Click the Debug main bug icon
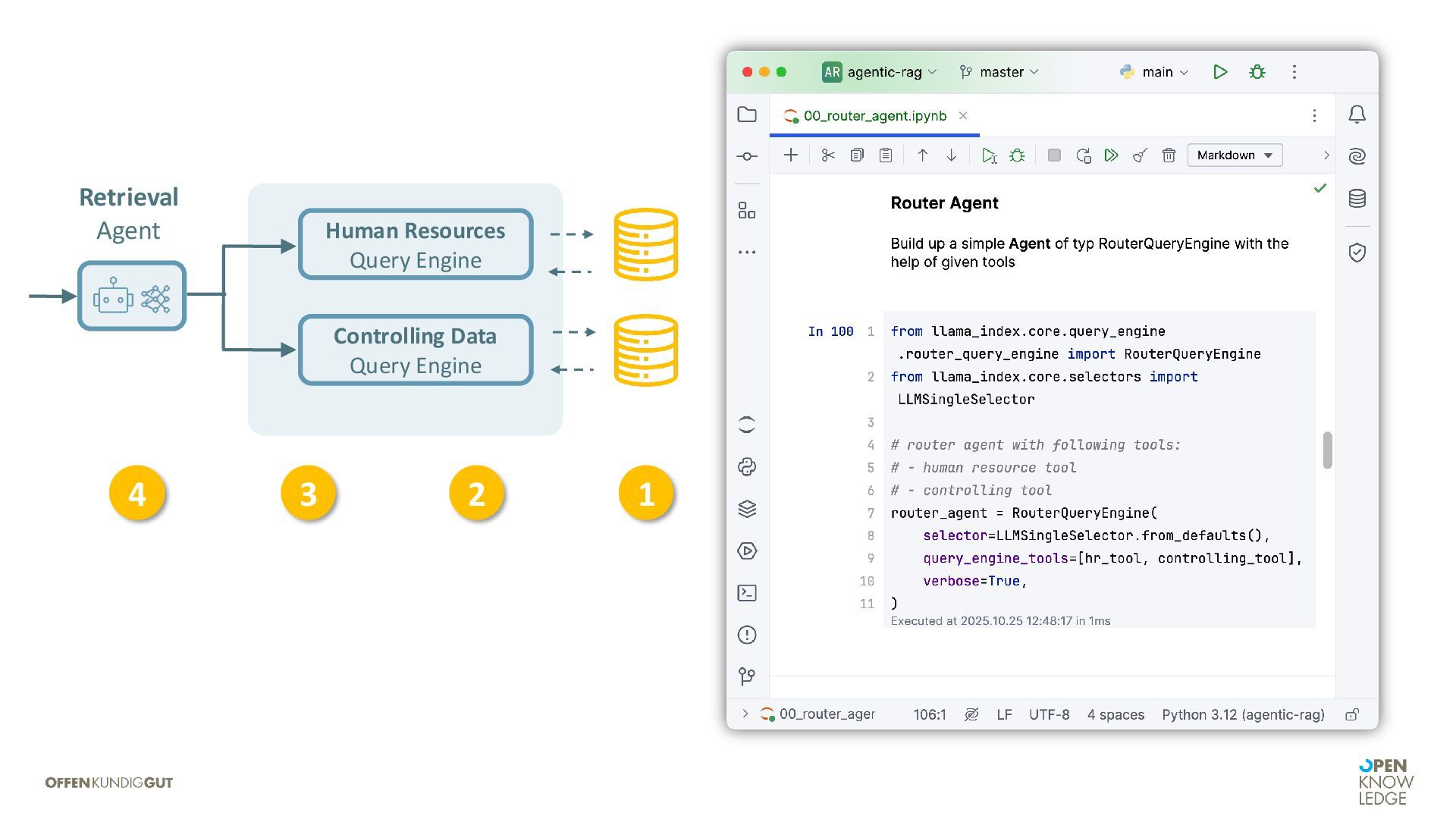Viewport: 1456px width, 819px height. 1257,72
